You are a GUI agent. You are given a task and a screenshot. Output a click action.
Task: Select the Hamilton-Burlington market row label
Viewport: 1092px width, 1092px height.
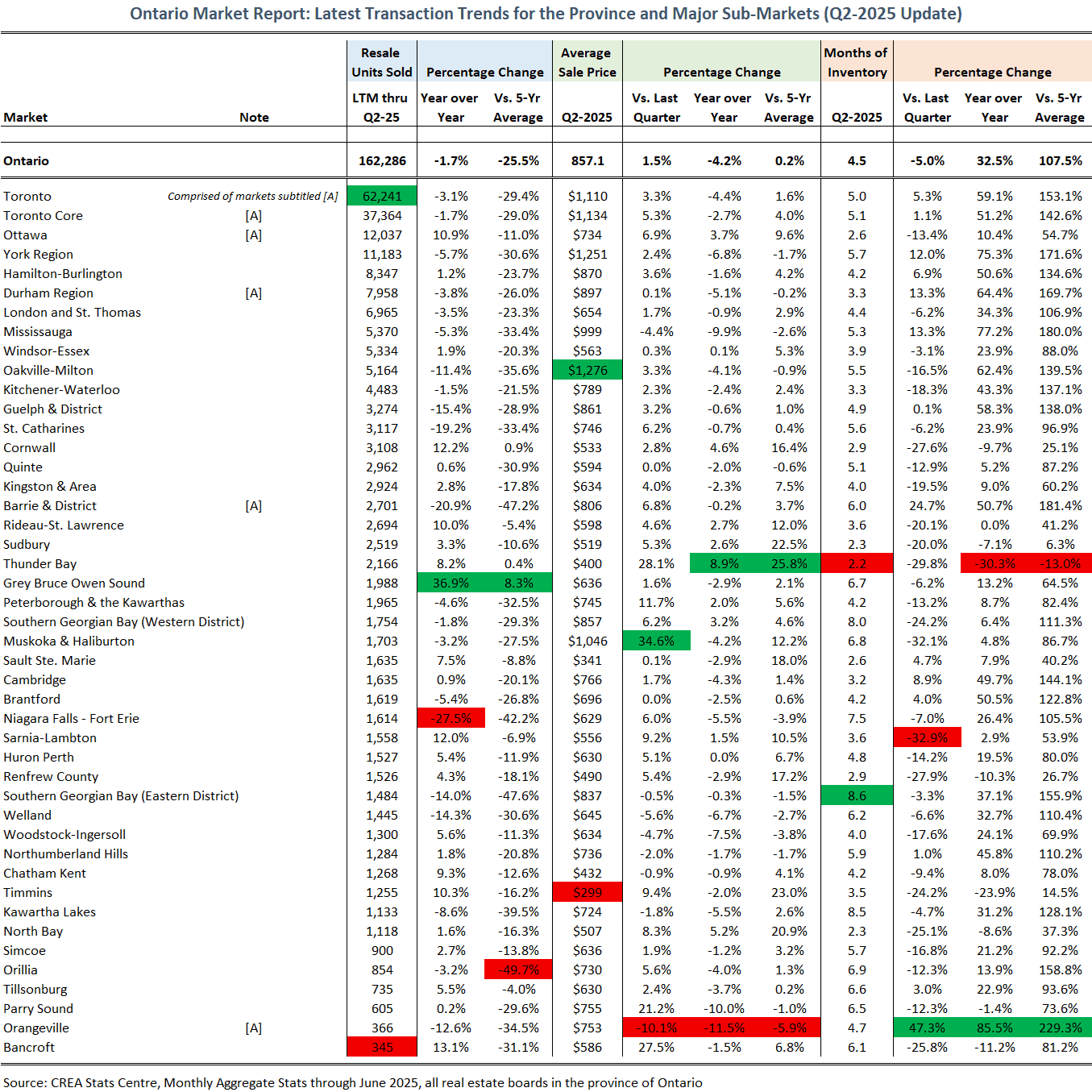pyautogui.click(x=63, y=274)
